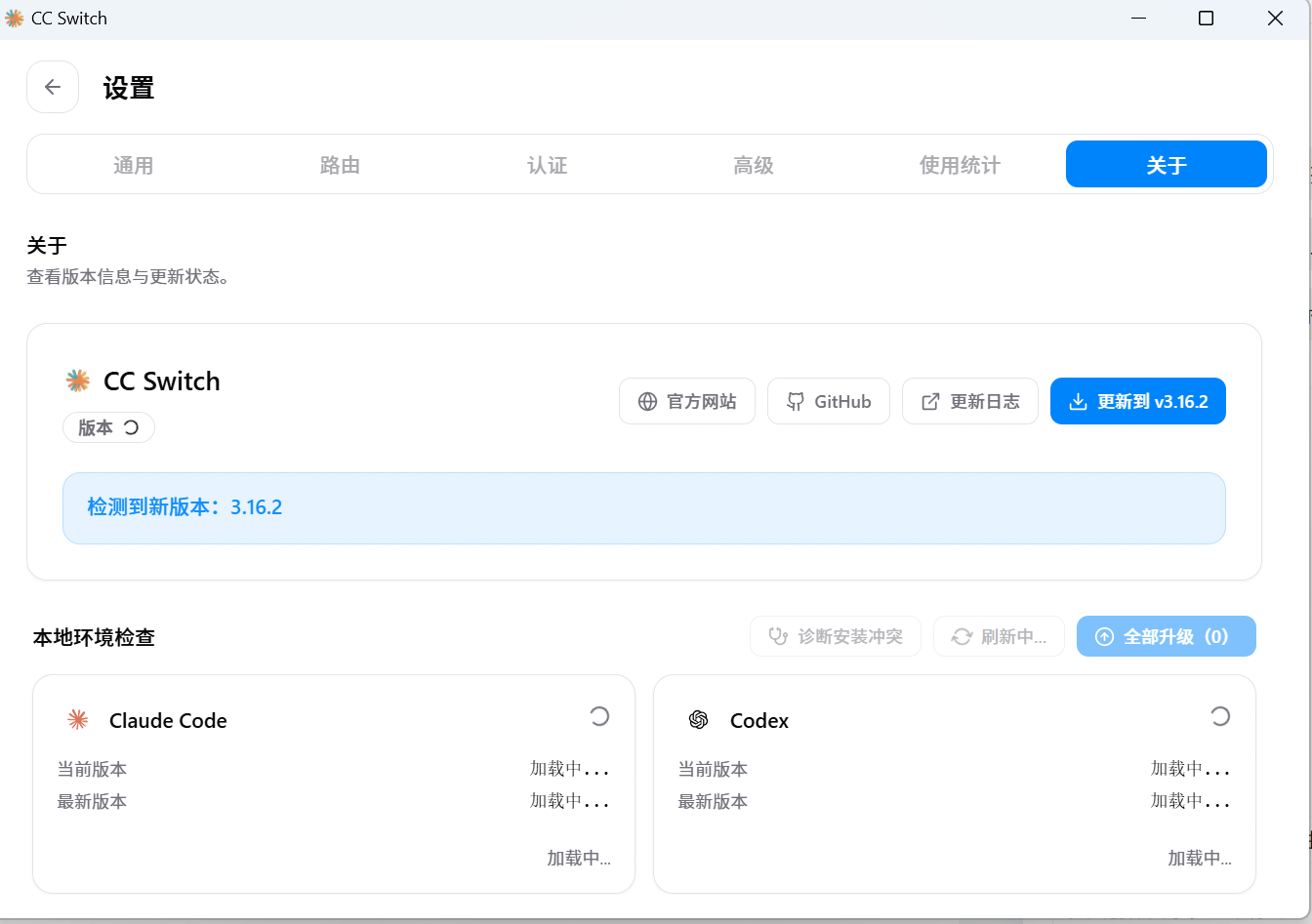Image resolution: width=1312 pixels, height=924 pixels.
Task: Click the Codex card title
Action: click(759, 720)
